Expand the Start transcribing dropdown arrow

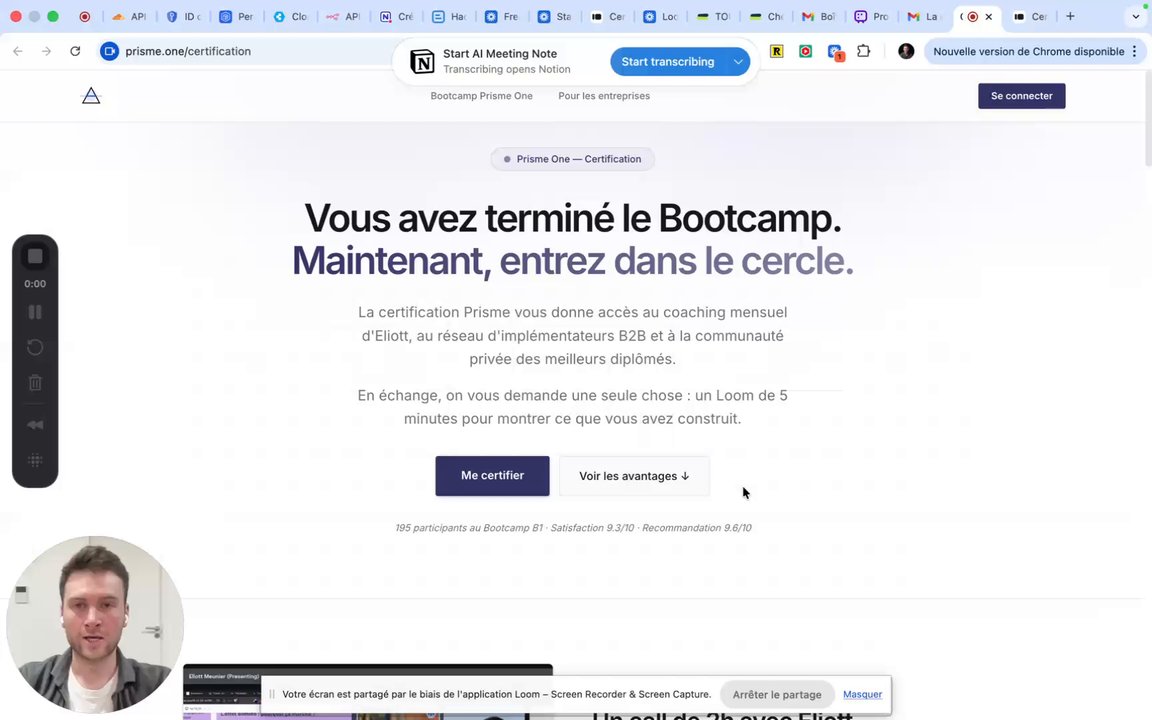pos(738,62)
